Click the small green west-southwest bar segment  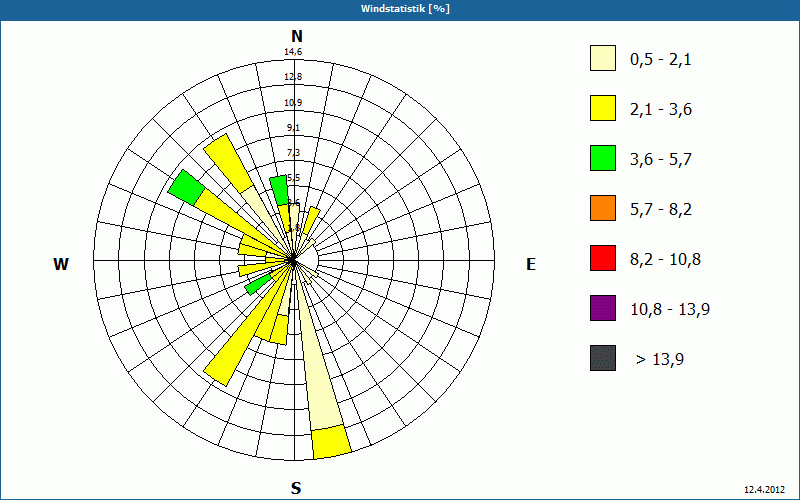tap(258, 284)
